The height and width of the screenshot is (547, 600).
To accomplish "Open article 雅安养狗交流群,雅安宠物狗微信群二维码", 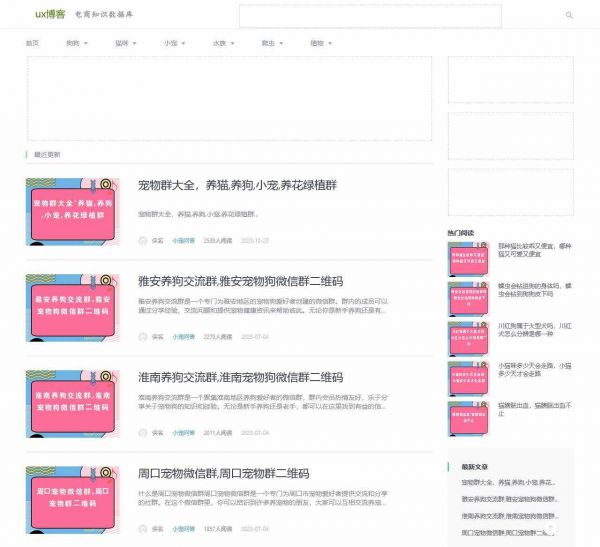I will pyautogui.click(x=240, y=281).
